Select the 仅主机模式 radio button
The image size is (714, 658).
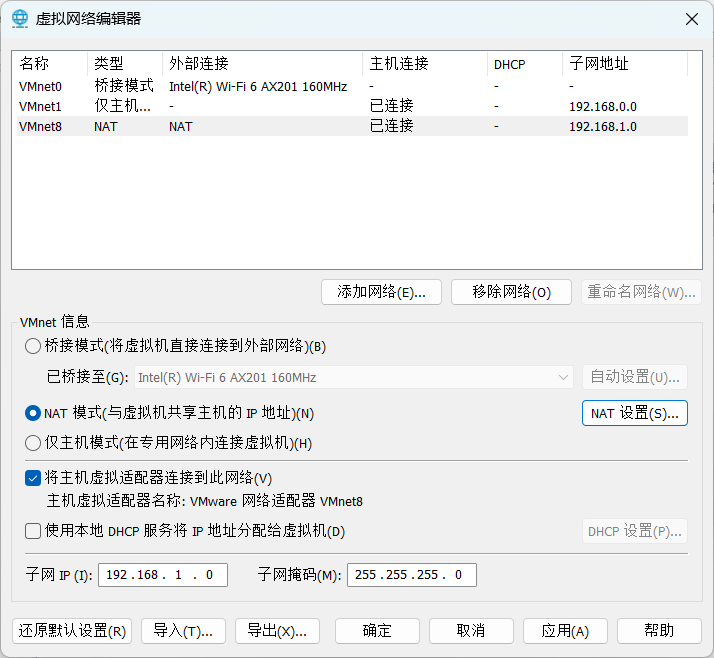33,443
